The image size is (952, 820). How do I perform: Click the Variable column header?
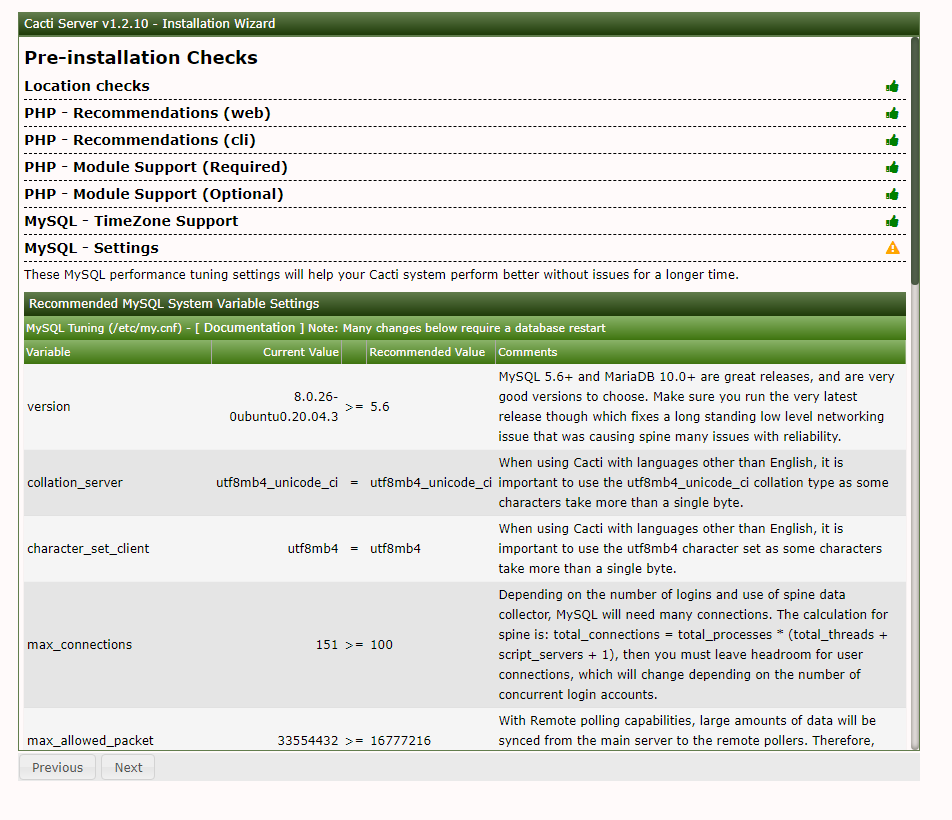118,352
